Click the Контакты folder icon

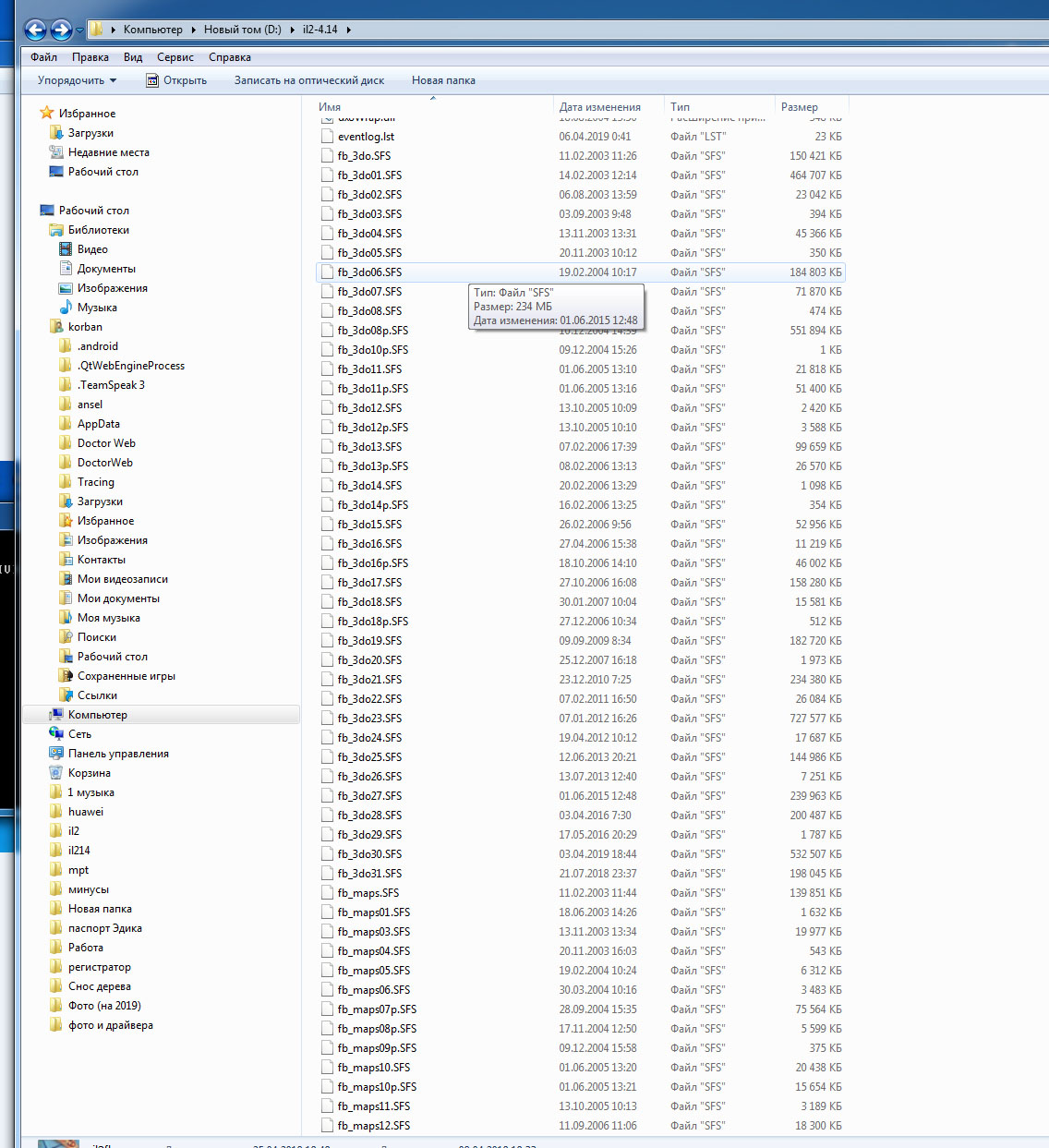click(x=66, y=560)
